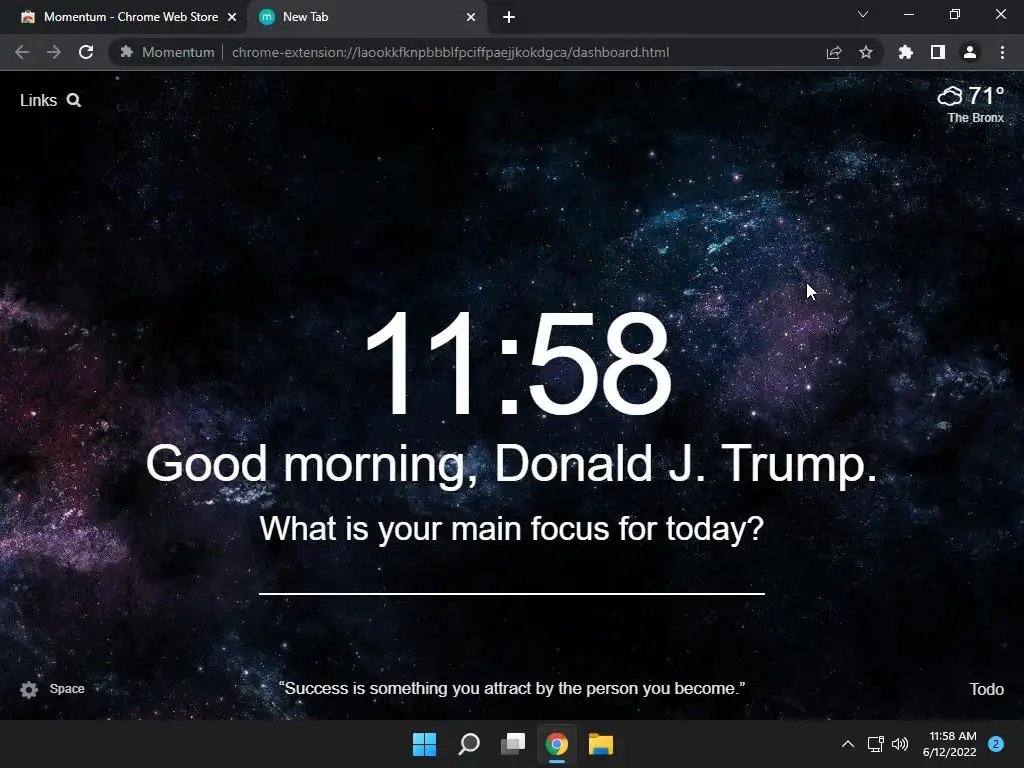The width and height of the screenshot is (1024, 768).
Task: Open the Extensions puzzle menu
Action: pyautogui.click(x=905, y=52)
